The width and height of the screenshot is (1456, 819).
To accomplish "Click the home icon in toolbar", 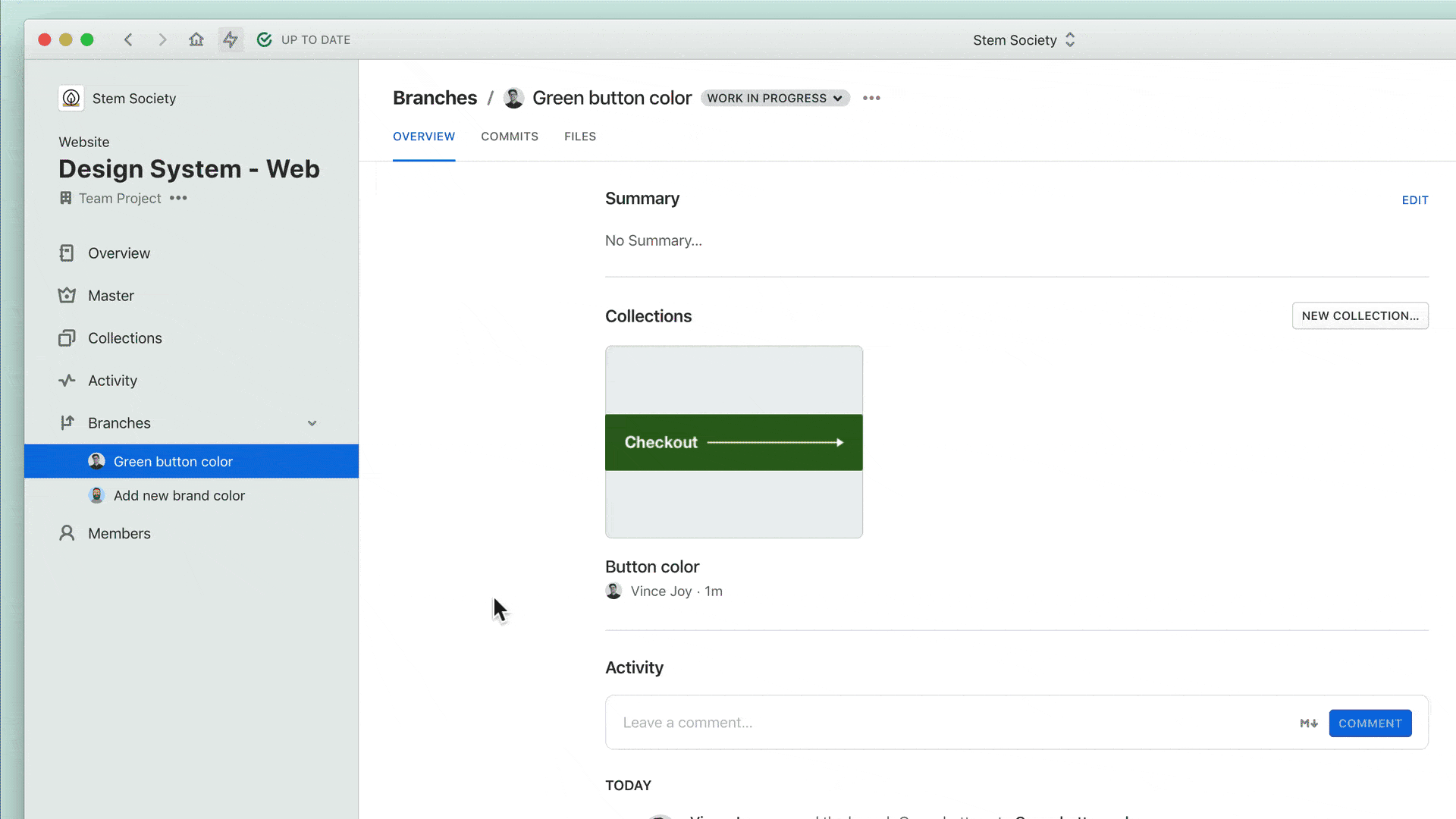I will [196, 39].
